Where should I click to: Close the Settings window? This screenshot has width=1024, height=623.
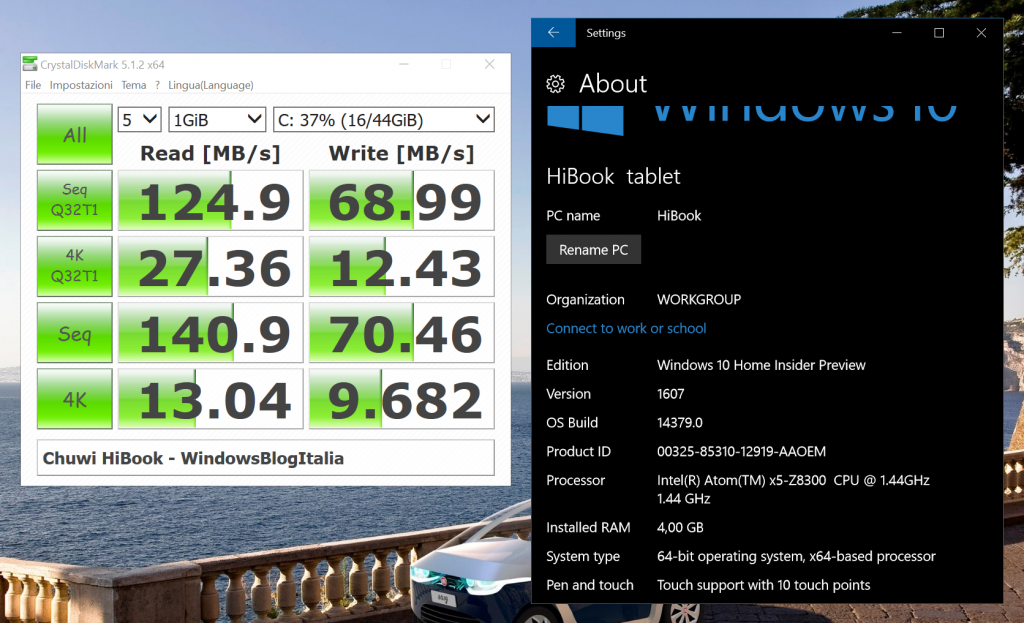pyautogui.click(x=981, y=33)
